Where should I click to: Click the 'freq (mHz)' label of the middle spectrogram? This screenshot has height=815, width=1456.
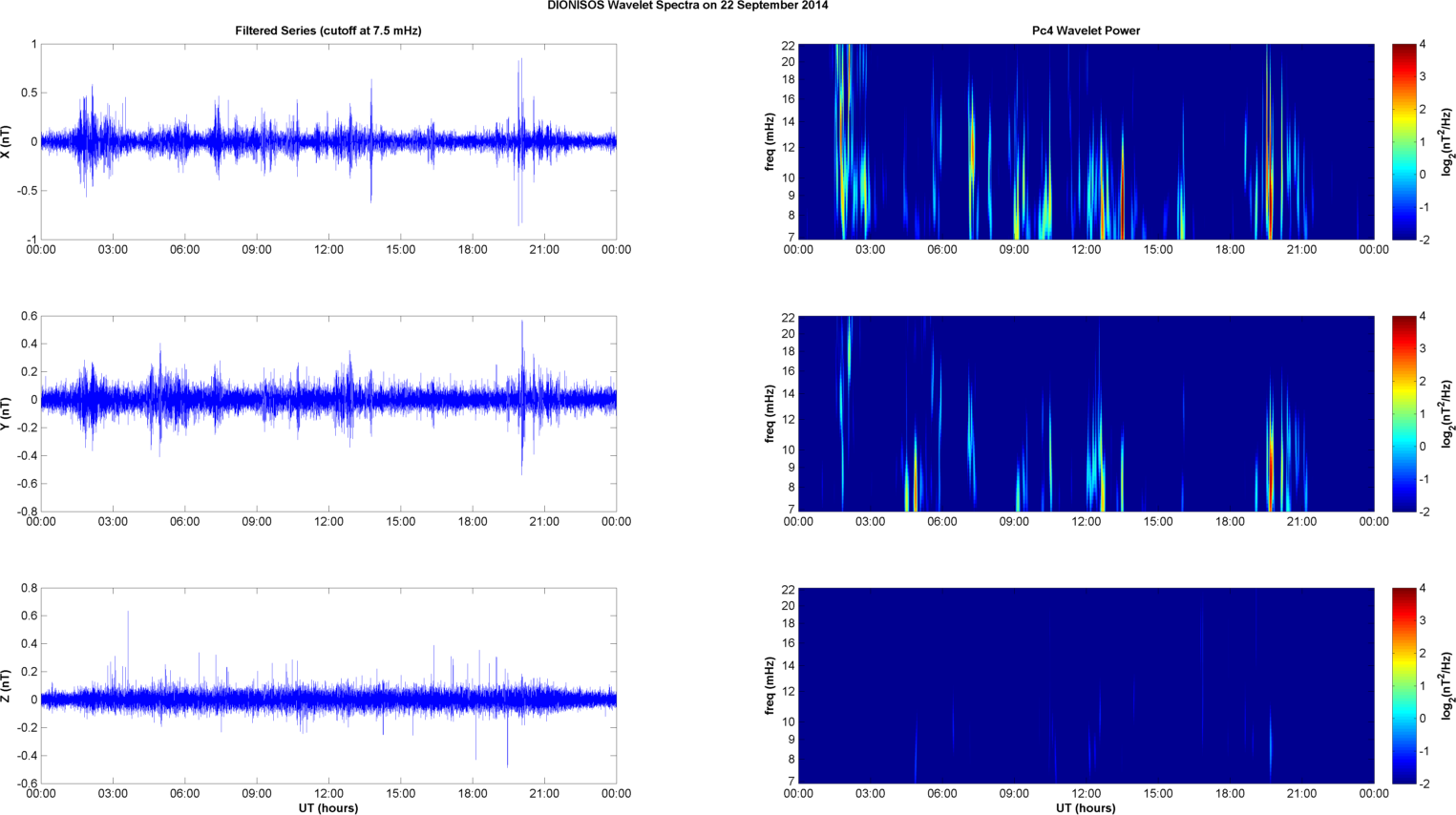[x=770, y=413]
